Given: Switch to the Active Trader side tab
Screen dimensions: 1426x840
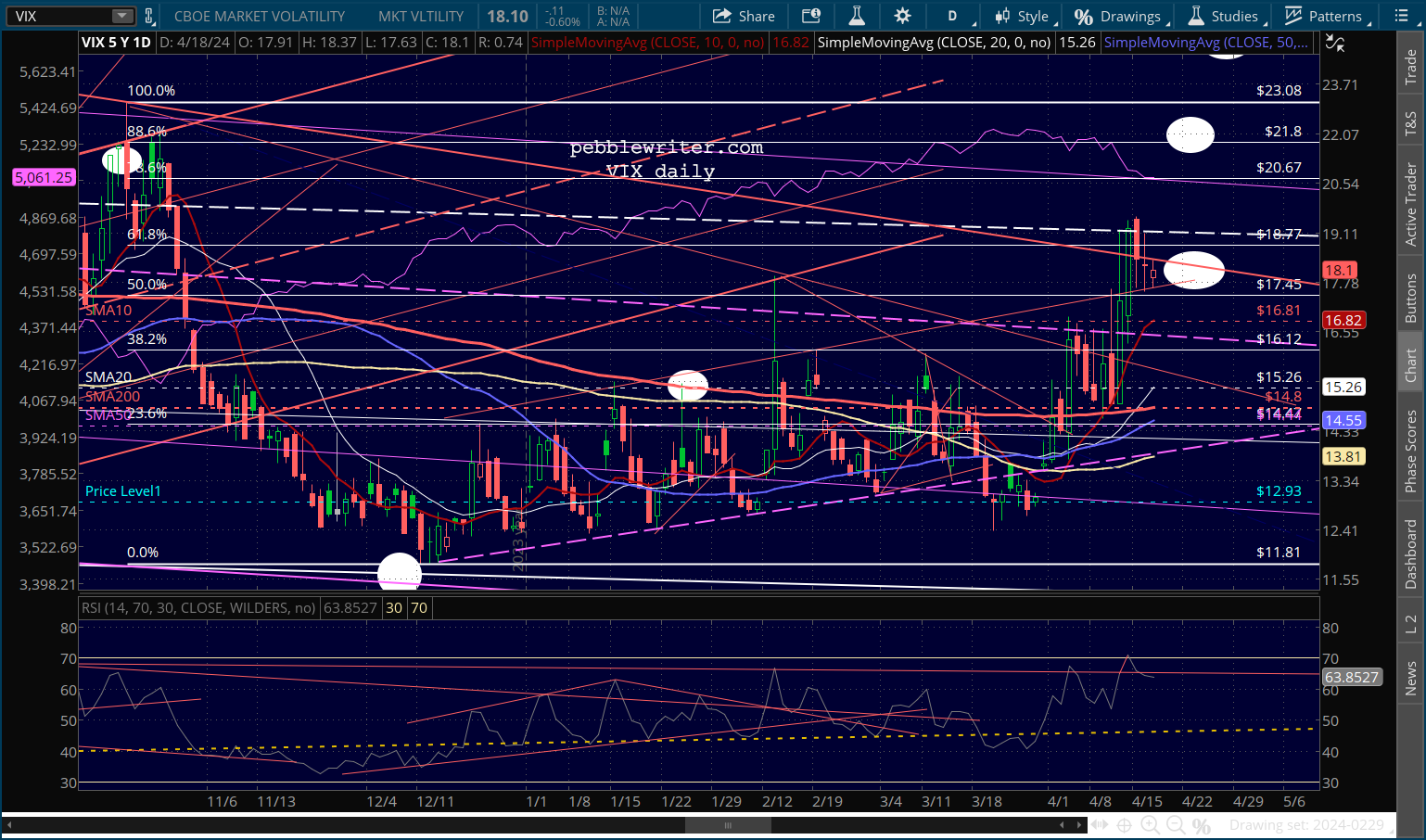Looking at the screenshot, I should [1410, 204].
